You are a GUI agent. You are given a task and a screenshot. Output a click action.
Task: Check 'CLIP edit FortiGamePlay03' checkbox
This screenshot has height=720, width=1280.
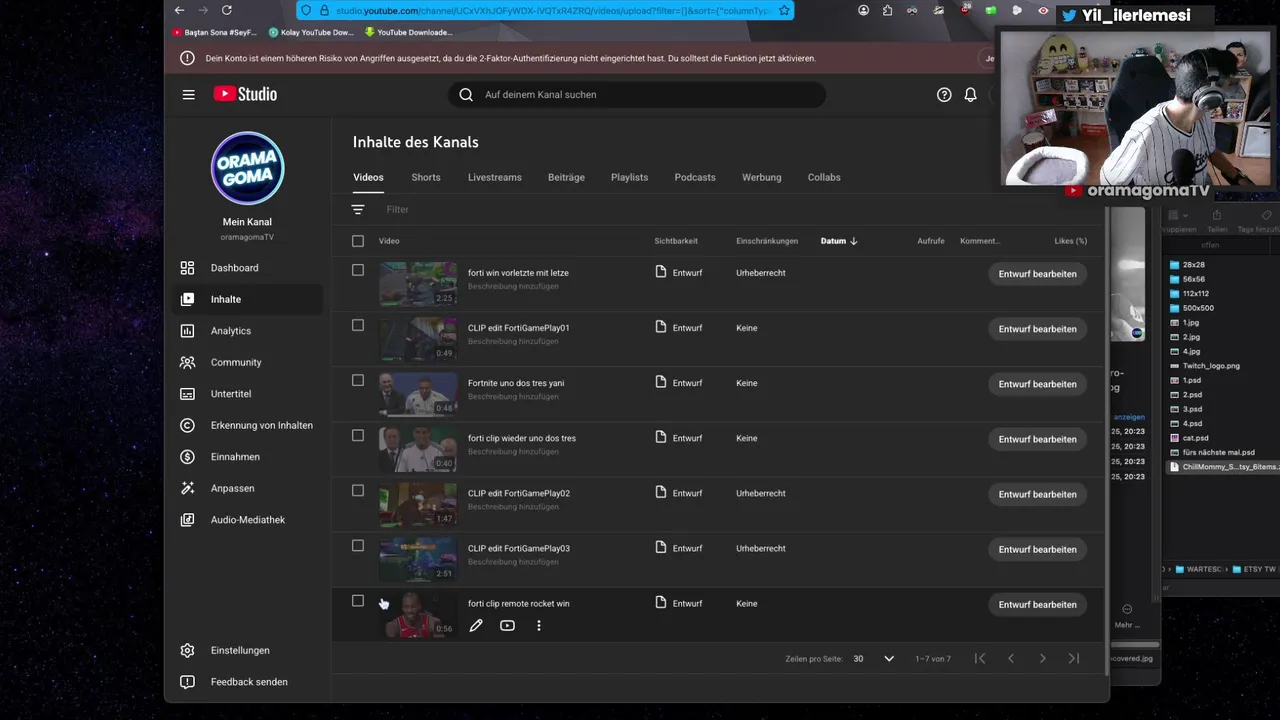tap(358, 545)
